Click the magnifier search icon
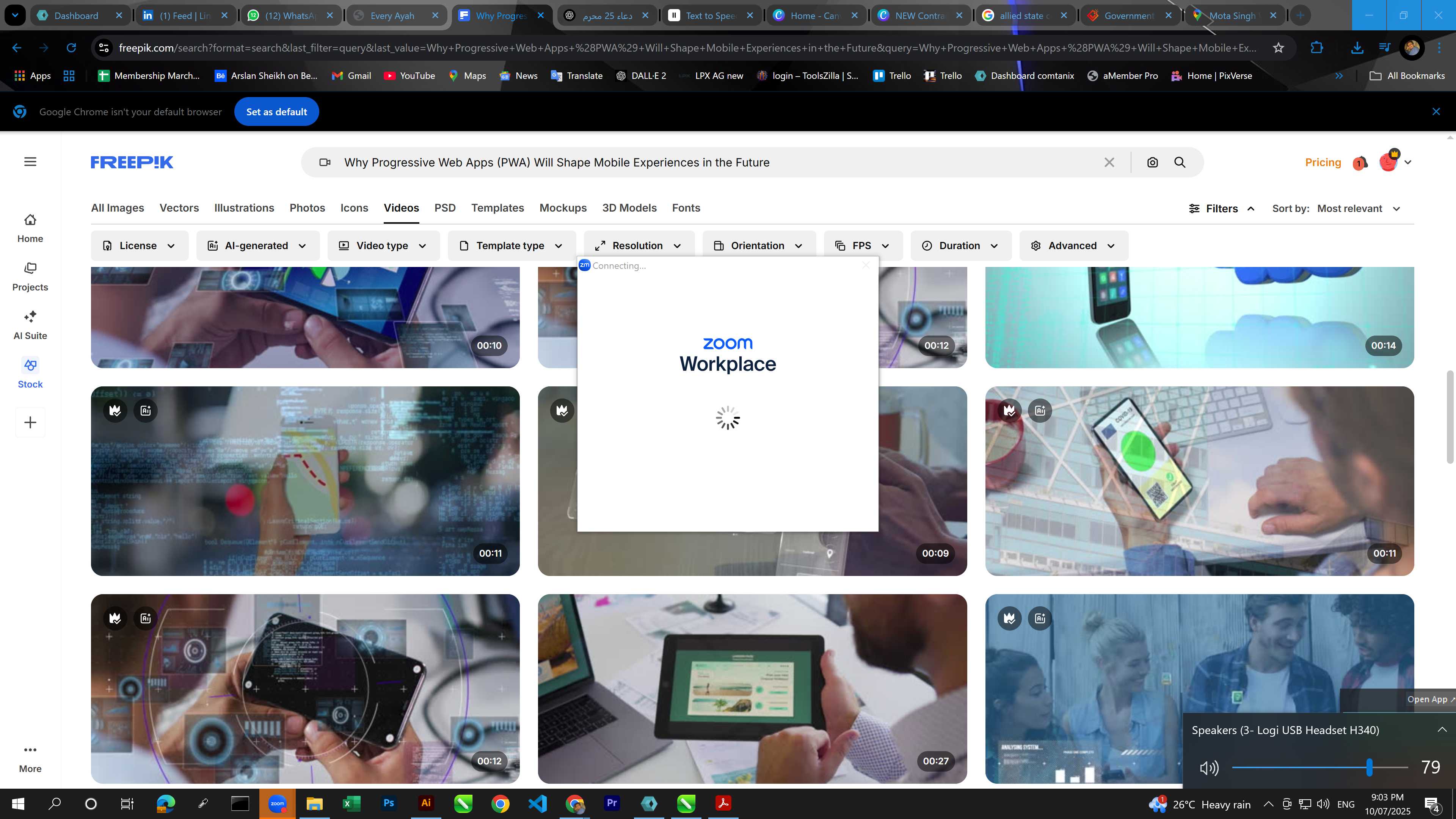 click(1180, 162)
